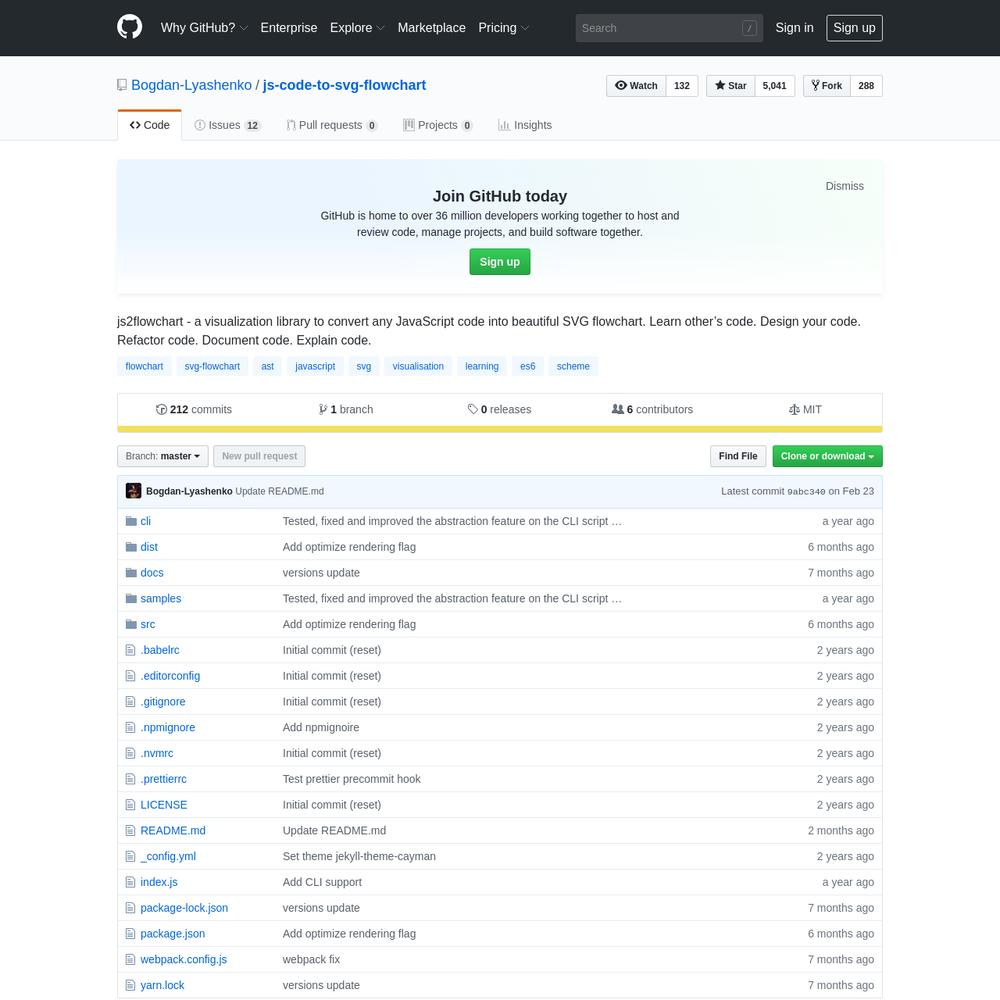1000x1000 pixels.
Task: Click the MIT license scale icon
Action: [794, 409]
